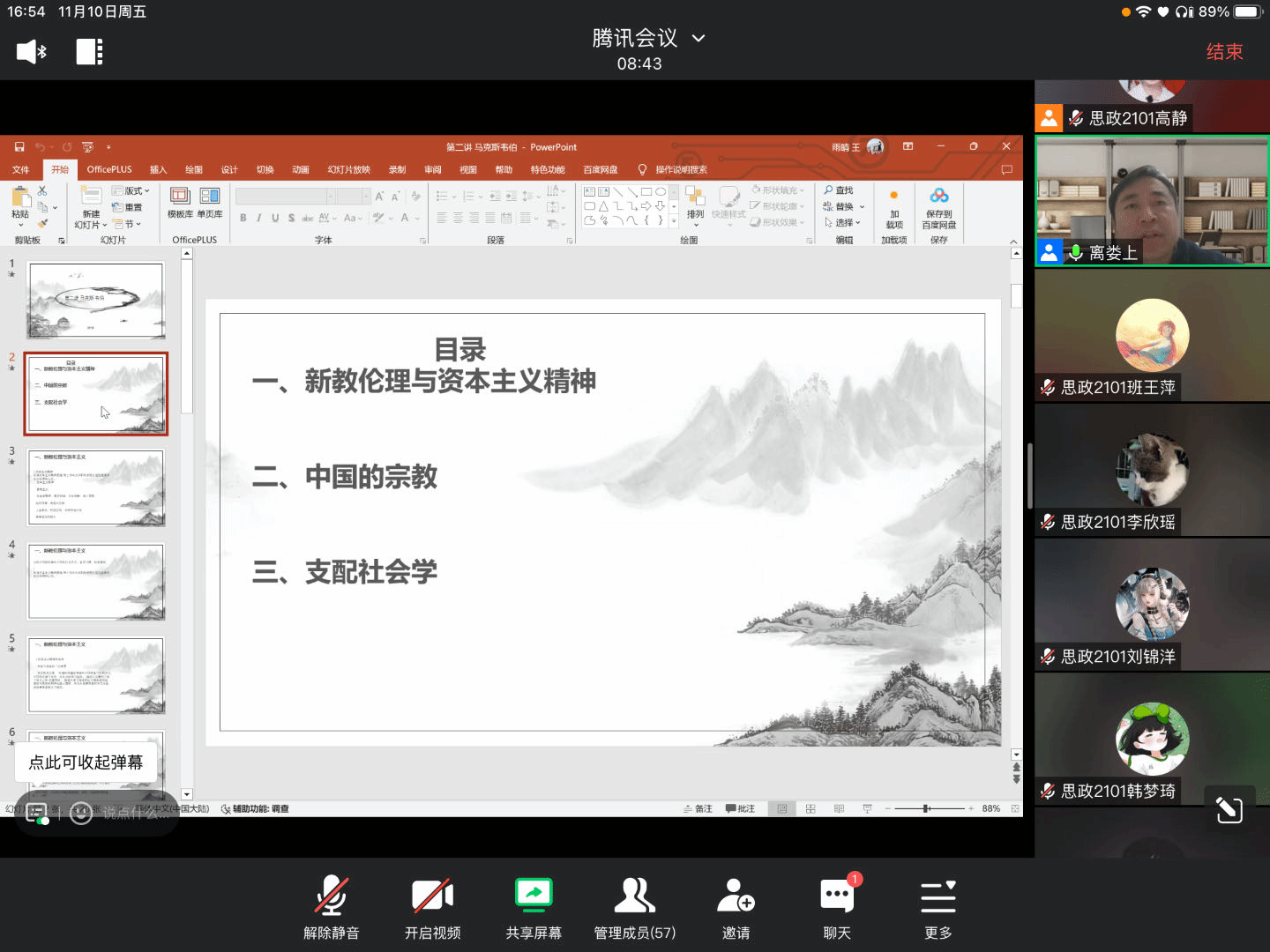This screenshot has height=952, width=1270.
Task: Select the 思政2101韩梦琦 participant tile
Action: (1152, 740)
